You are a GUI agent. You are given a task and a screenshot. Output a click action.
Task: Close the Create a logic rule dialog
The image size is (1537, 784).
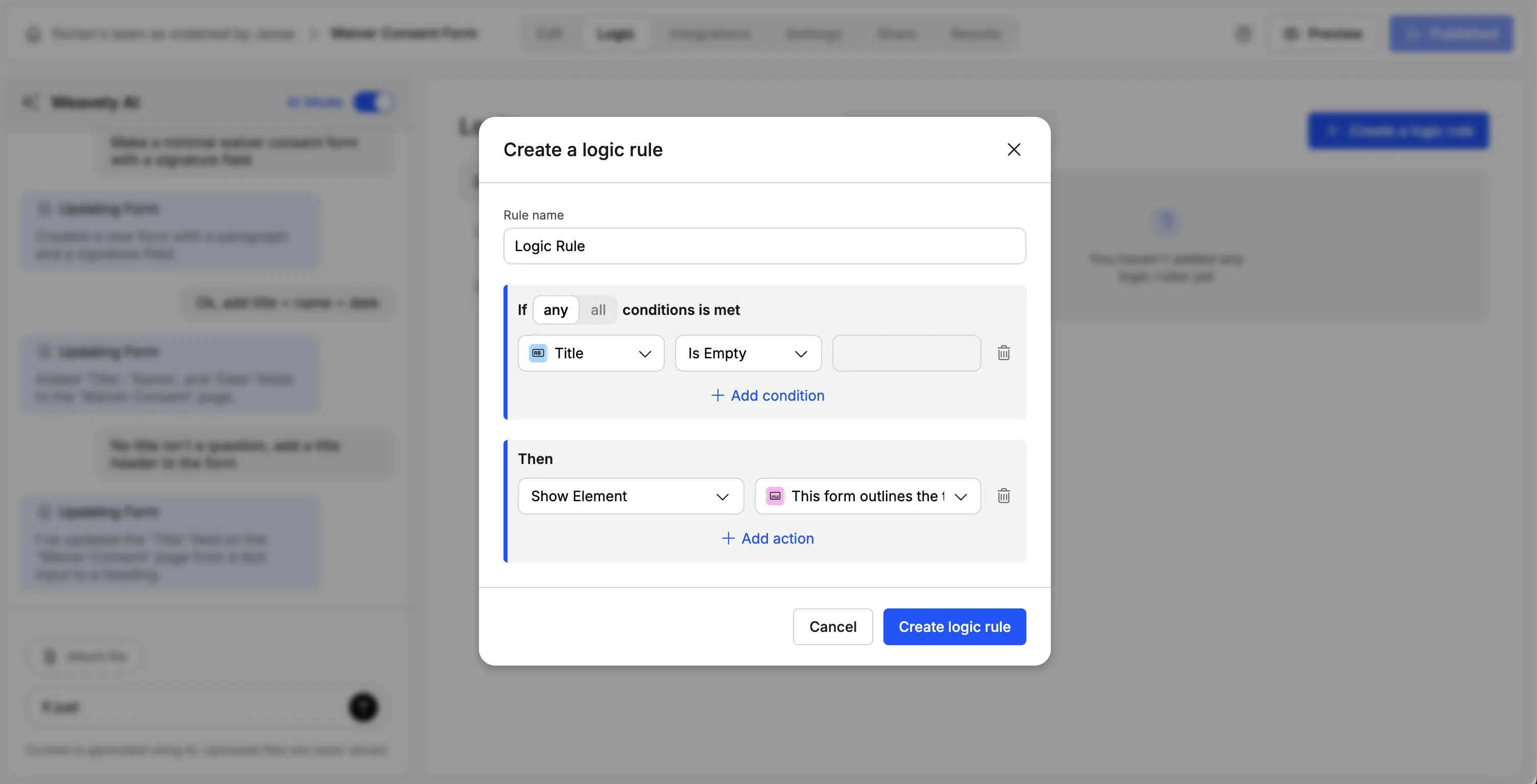[1014, 150]
